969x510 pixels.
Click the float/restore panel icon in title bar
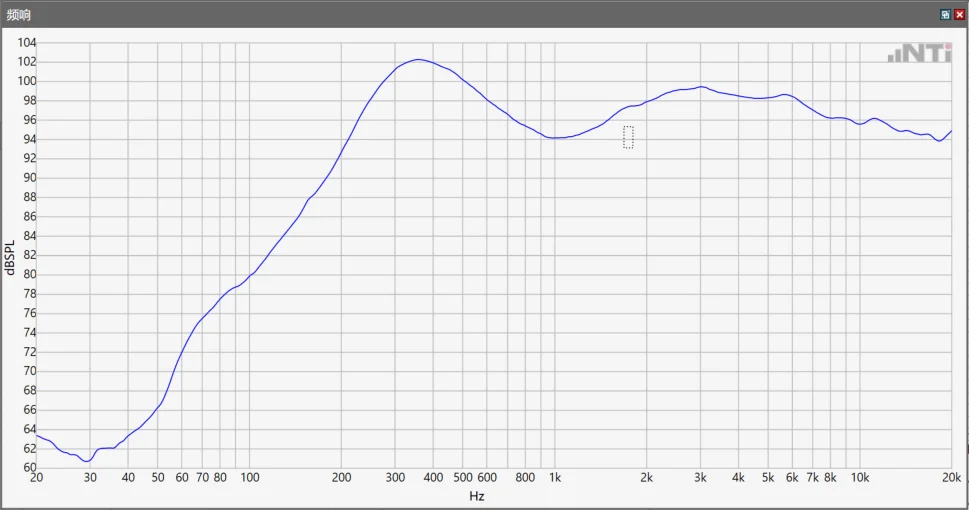point(946,15)
